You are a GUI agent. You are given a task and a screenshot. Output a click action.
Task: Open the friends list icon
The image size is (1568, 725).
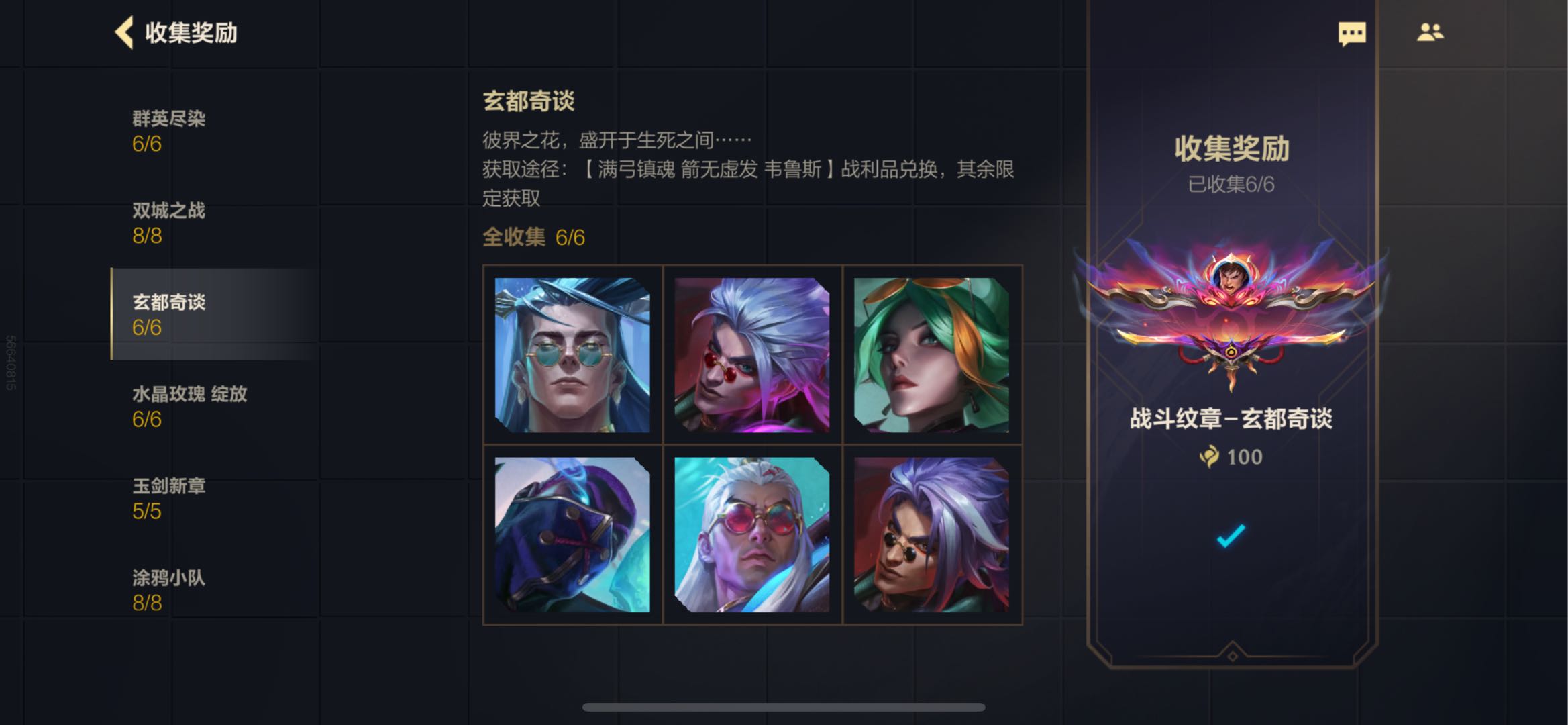(x=1430, y=32)
